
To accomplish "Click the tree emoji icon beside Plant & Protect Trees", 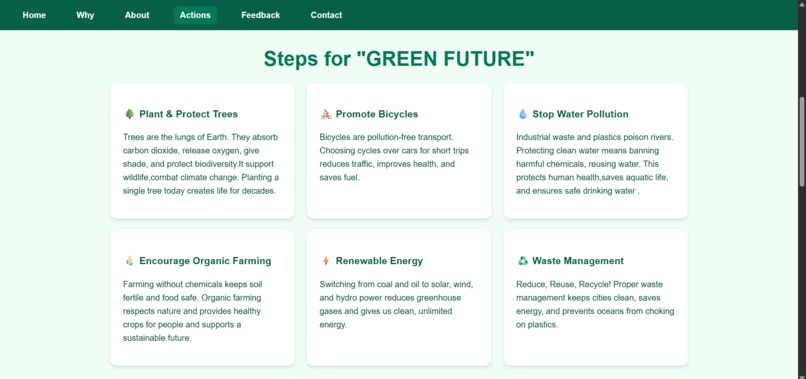I will click(x=129, y=114).
